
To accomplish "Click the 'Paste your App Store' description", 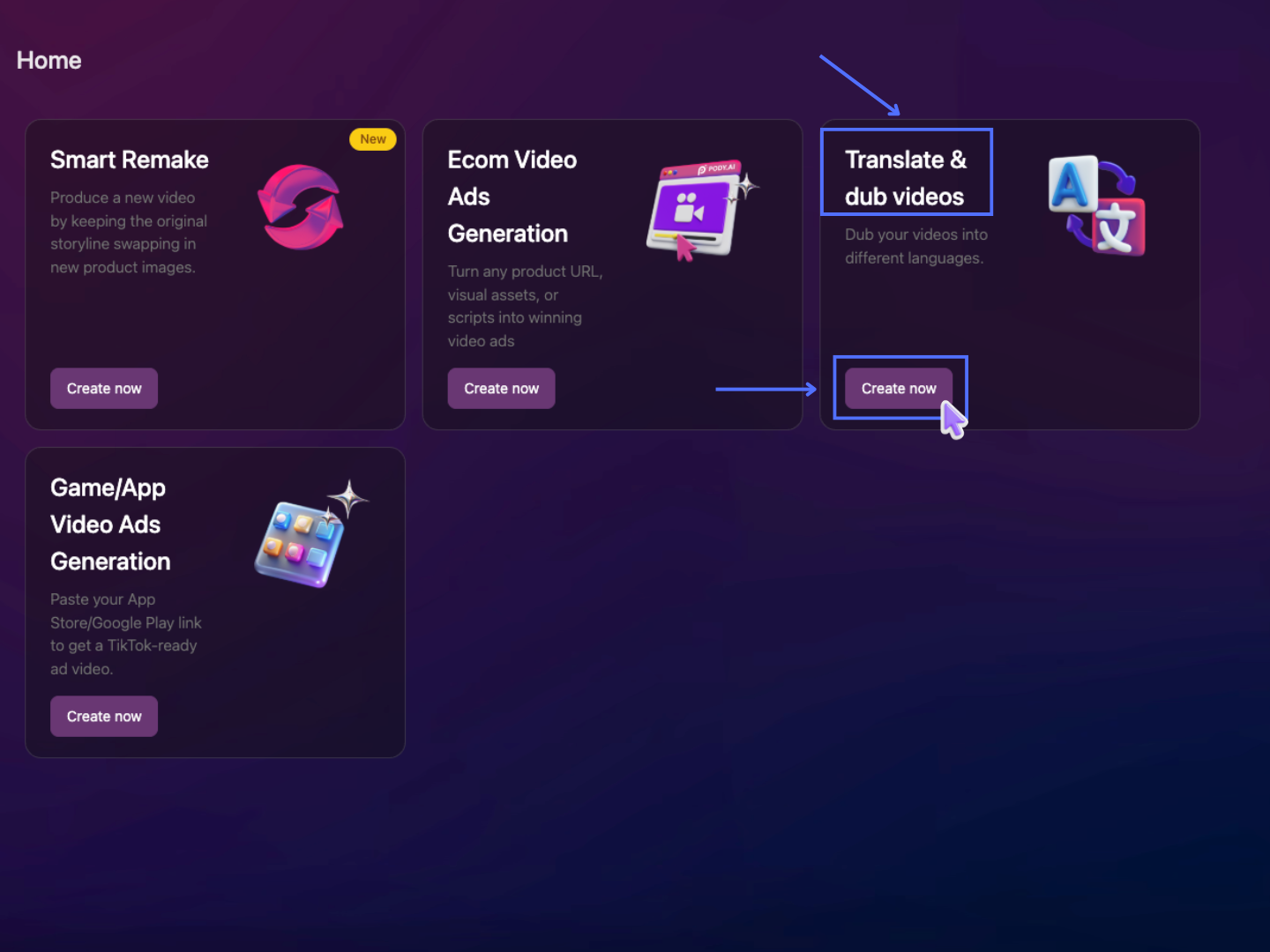I will 125,634.
